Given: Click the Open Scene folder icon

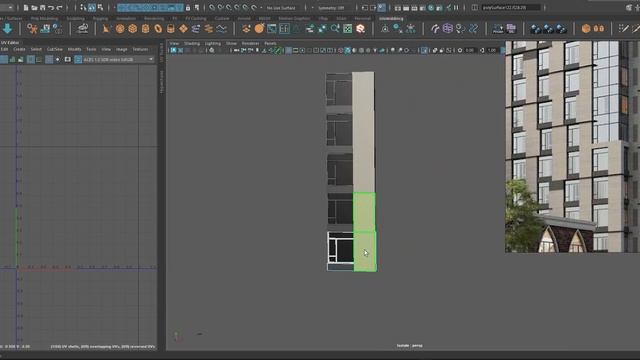Looking at the screenshot, I should 34,7.
